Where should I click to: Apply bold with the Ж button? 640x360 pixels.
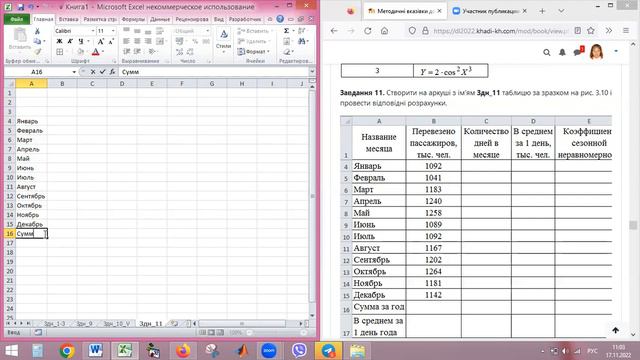(x=59, y=41)
